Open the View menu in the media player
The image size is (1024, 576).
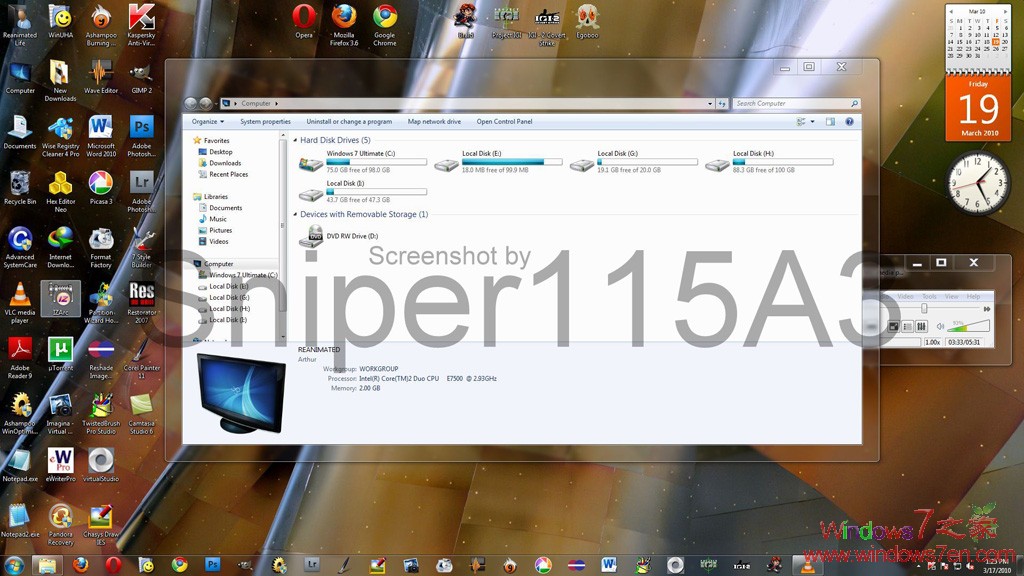[950, 295]
